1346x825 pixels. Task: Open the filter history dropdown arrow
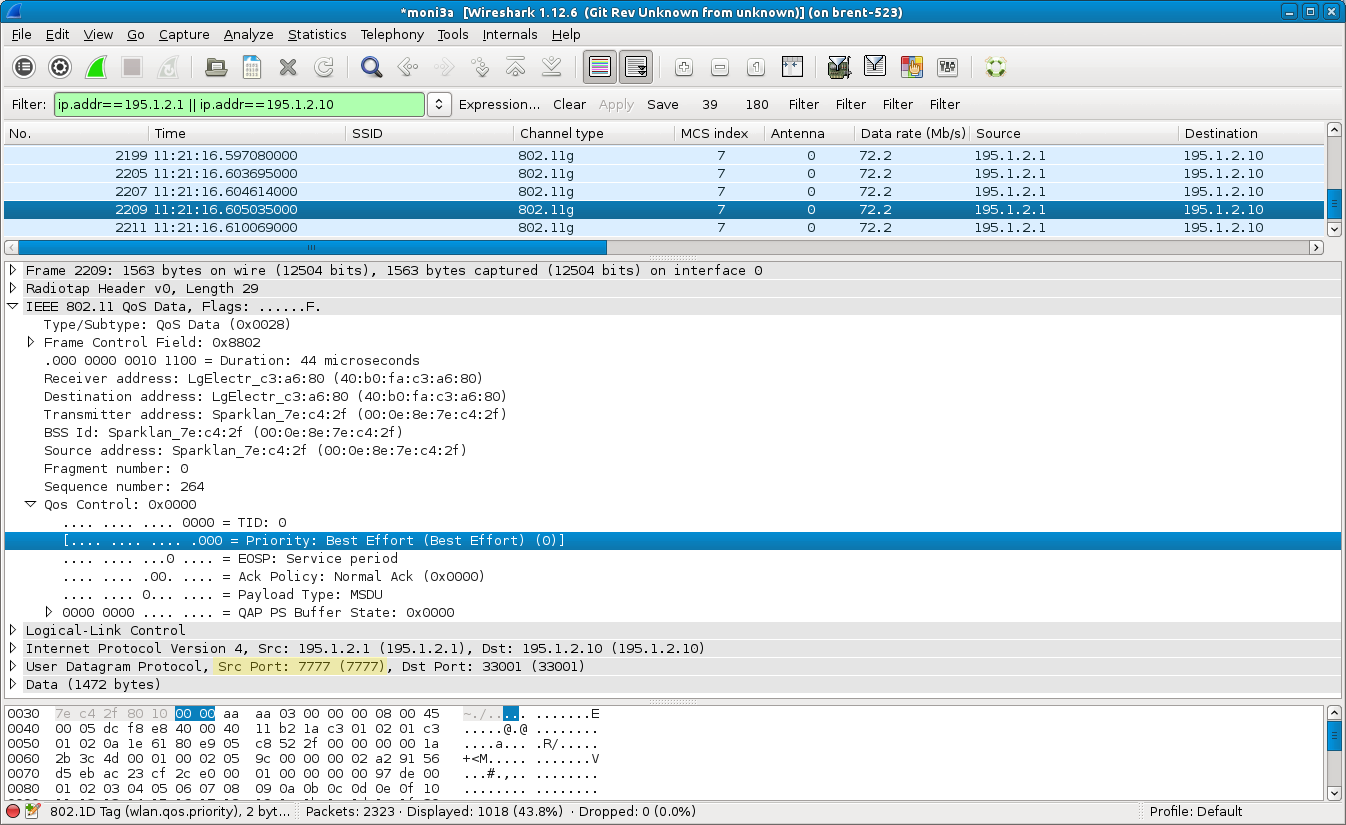coord(439,104)
